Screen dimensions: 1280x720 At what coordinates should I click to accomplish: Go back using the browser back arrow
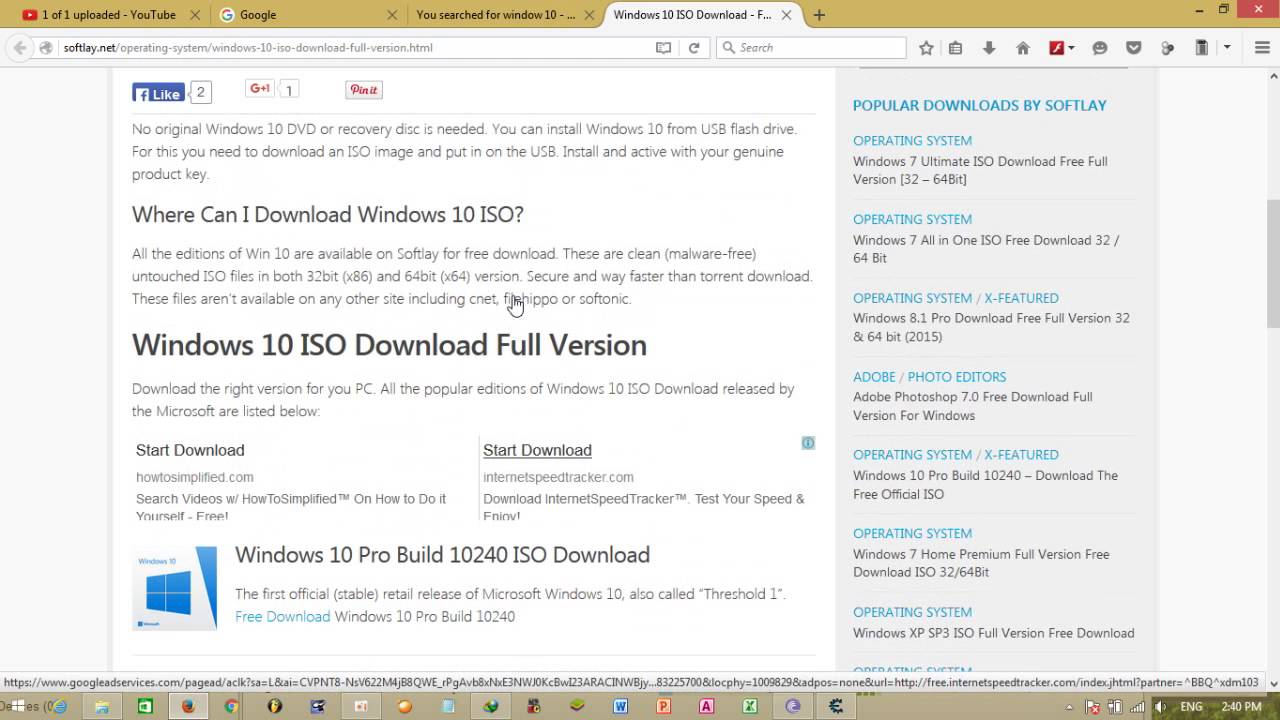click(19, 47)
